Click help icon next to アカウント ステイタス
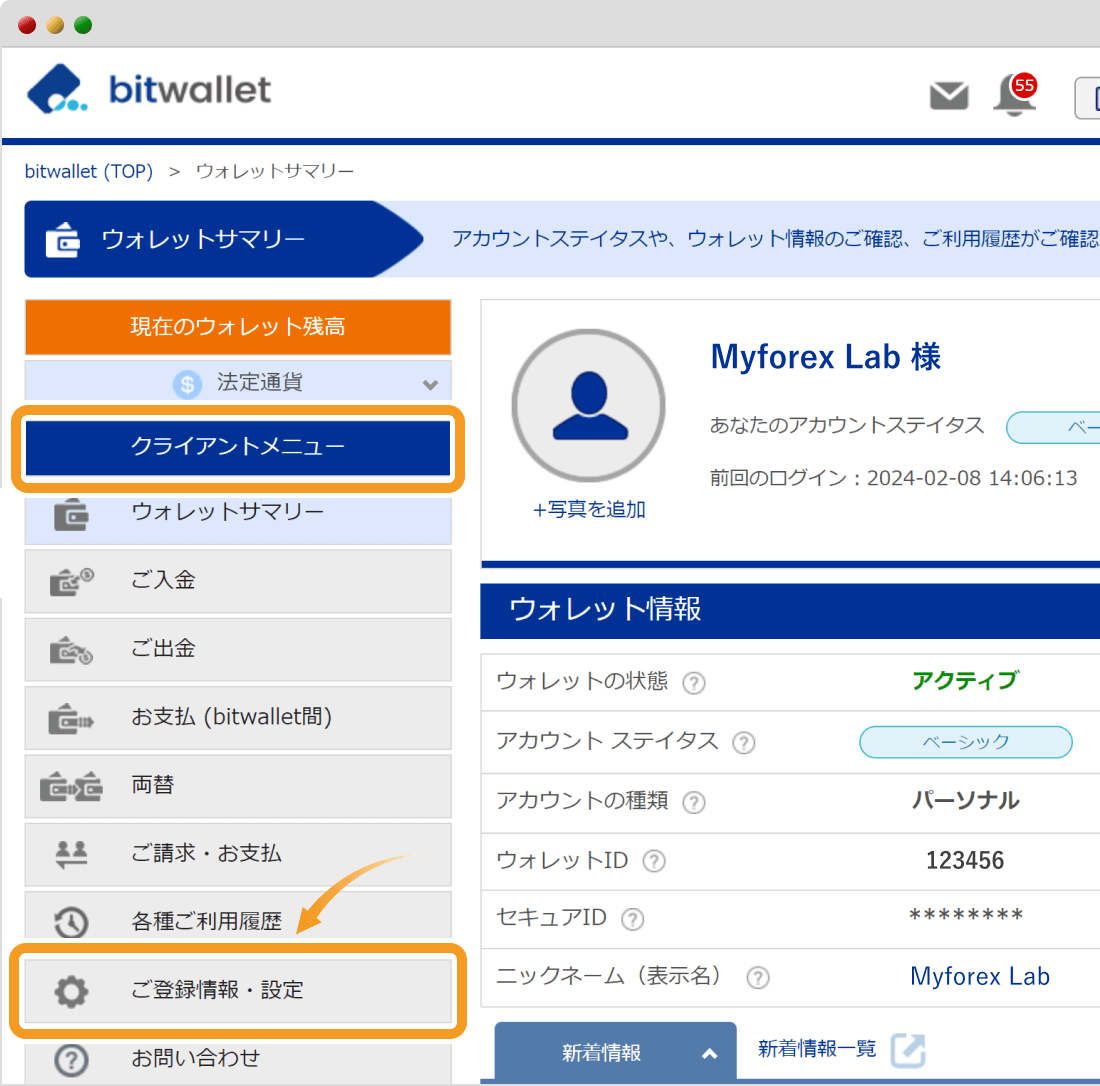The width and height of the screenshot is (1100, 1086). (744, 742)
